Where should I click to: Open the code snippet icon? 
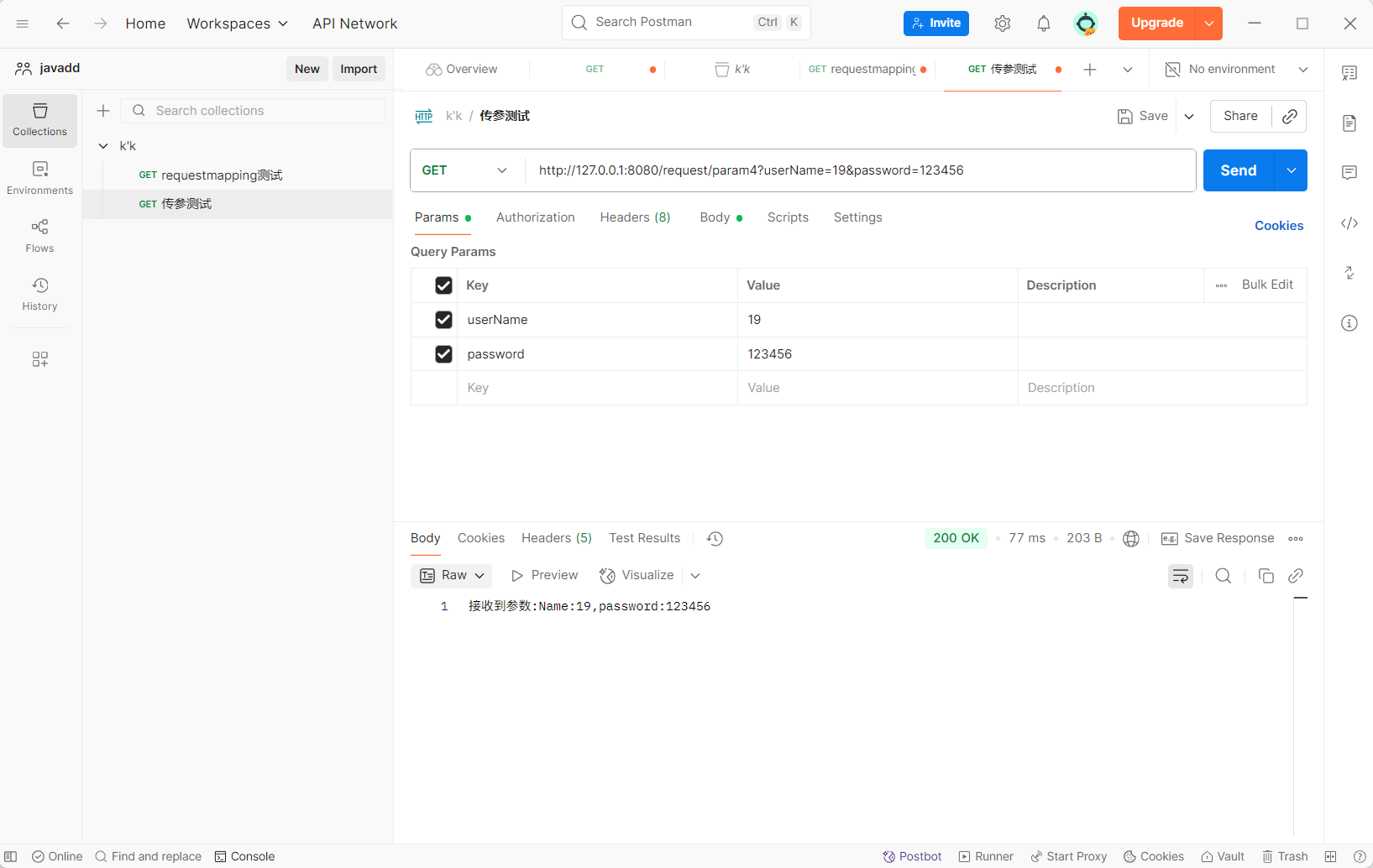[1349, 223]
